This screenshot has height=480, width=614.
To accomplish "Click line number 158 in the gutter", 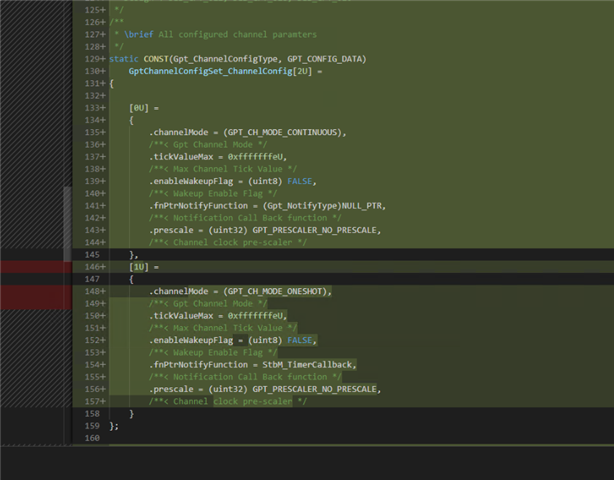I will click(x=92, y=414).
